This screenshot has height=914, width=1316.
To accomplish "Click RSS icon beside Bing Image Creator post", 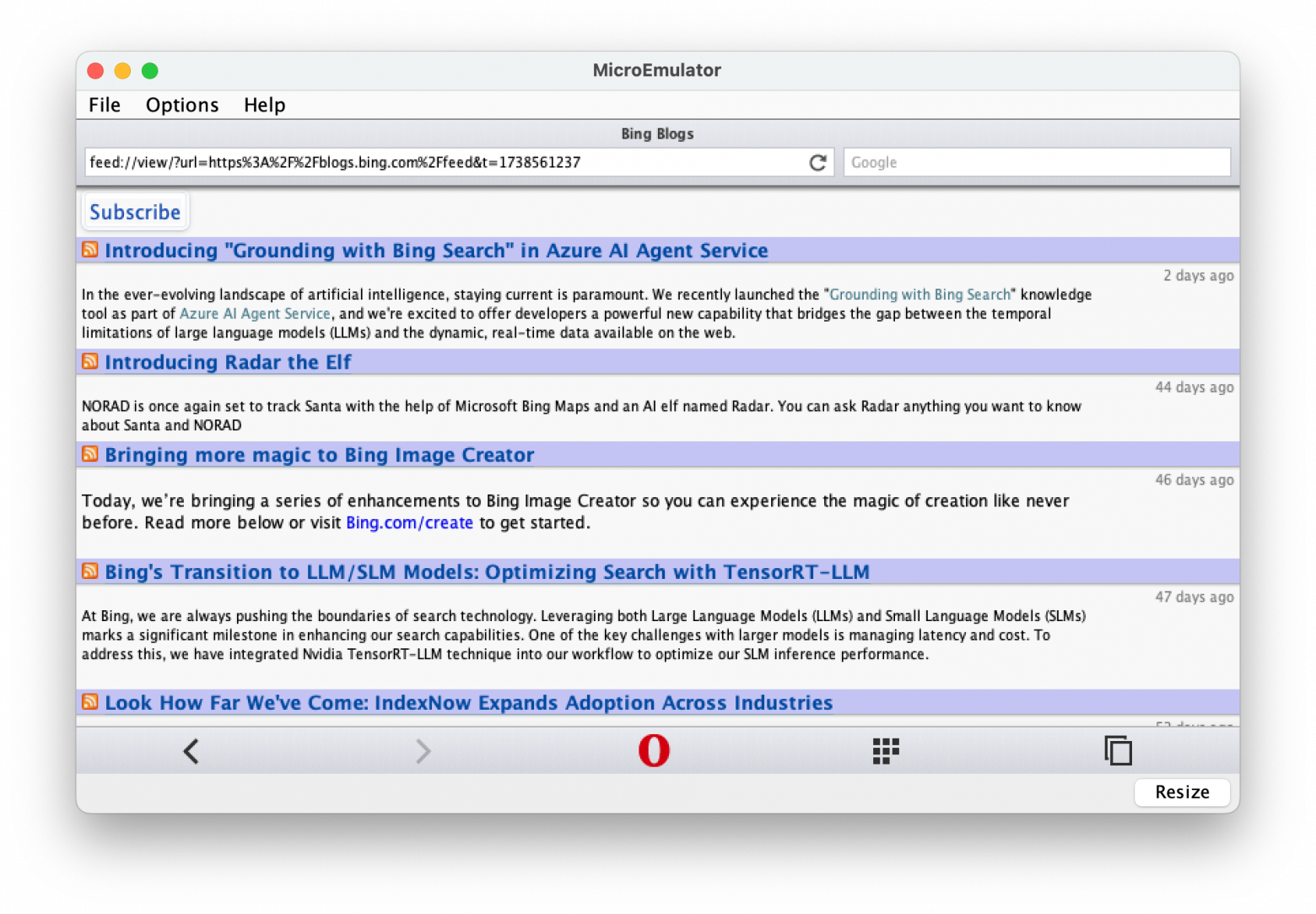I will point(90,454).
